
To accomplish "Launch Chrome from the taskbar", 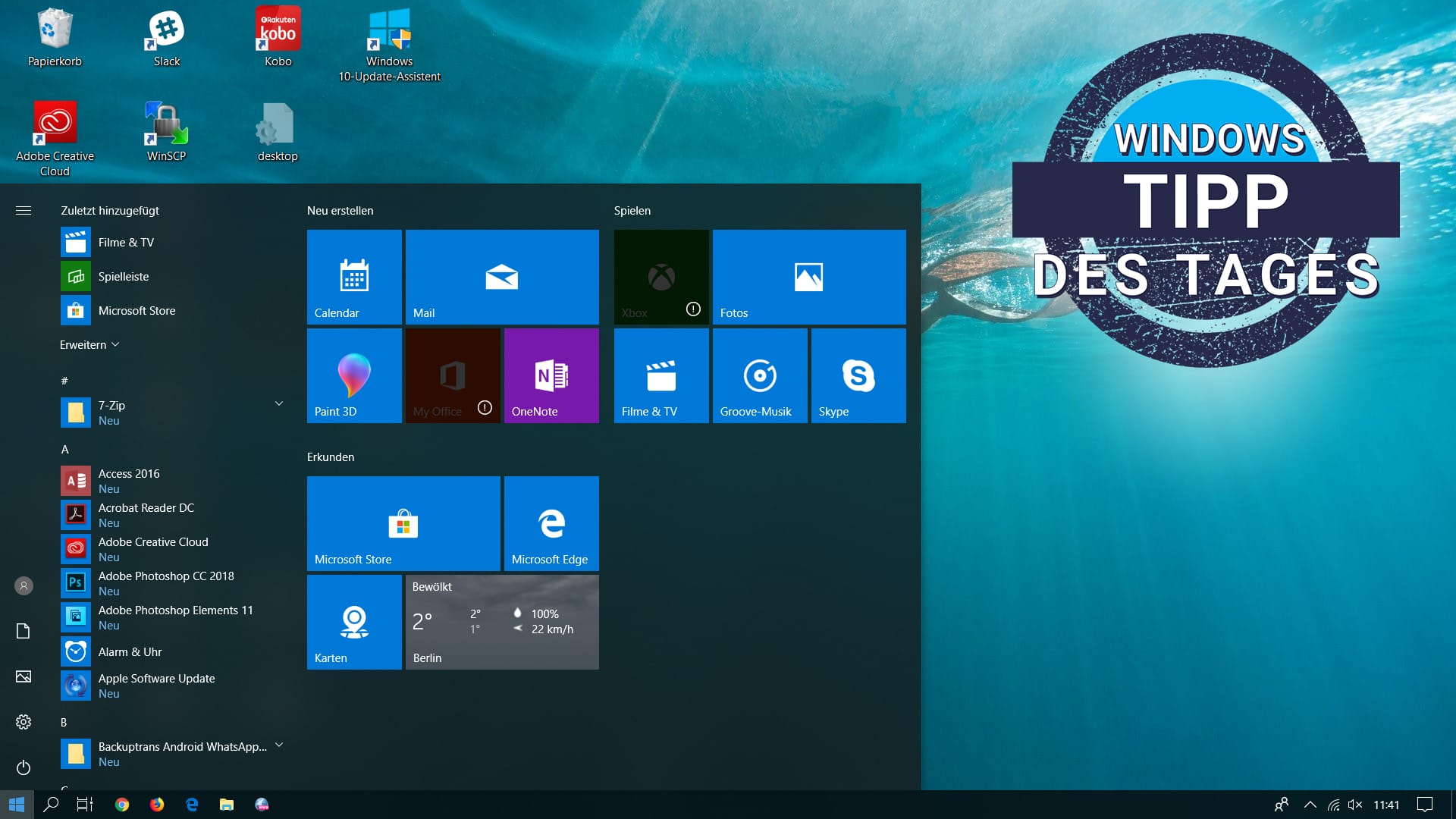I will (x=122, y=805).
